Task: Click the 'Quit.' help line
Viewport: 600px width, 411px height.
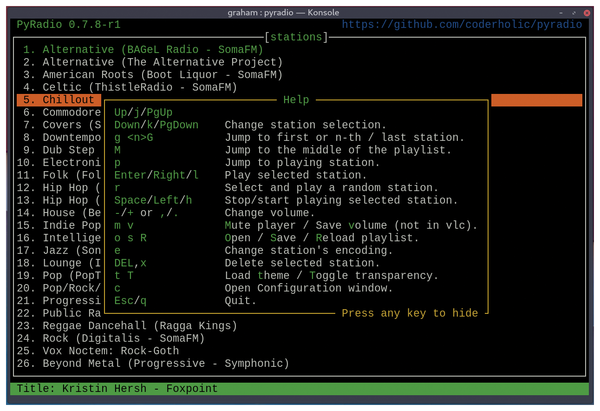Action: click(240, 301)
